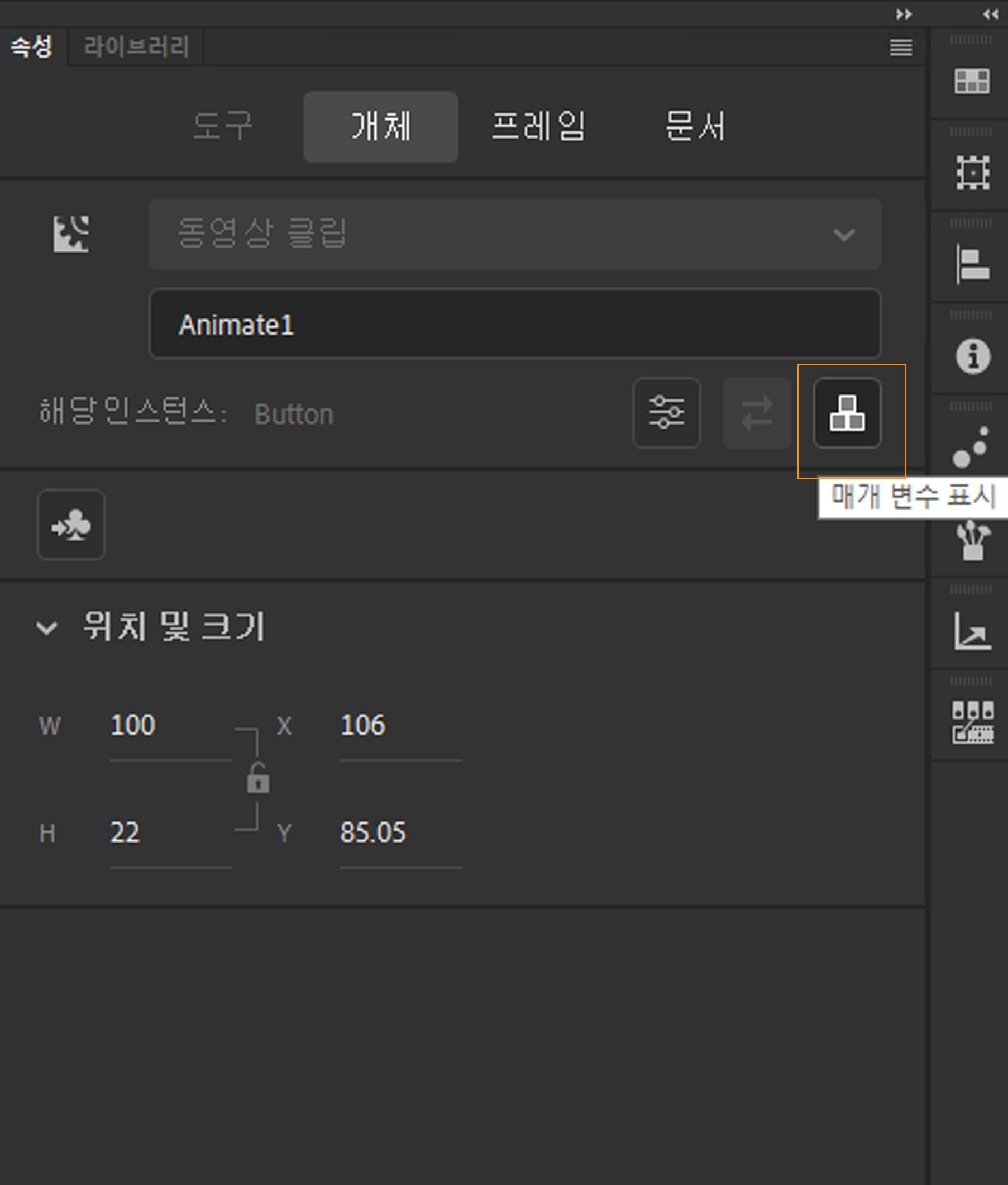This screenshot has height=1185, width=1008.
Task: Click the club-shaped symbol behavior icon
Action: point(70,525)
